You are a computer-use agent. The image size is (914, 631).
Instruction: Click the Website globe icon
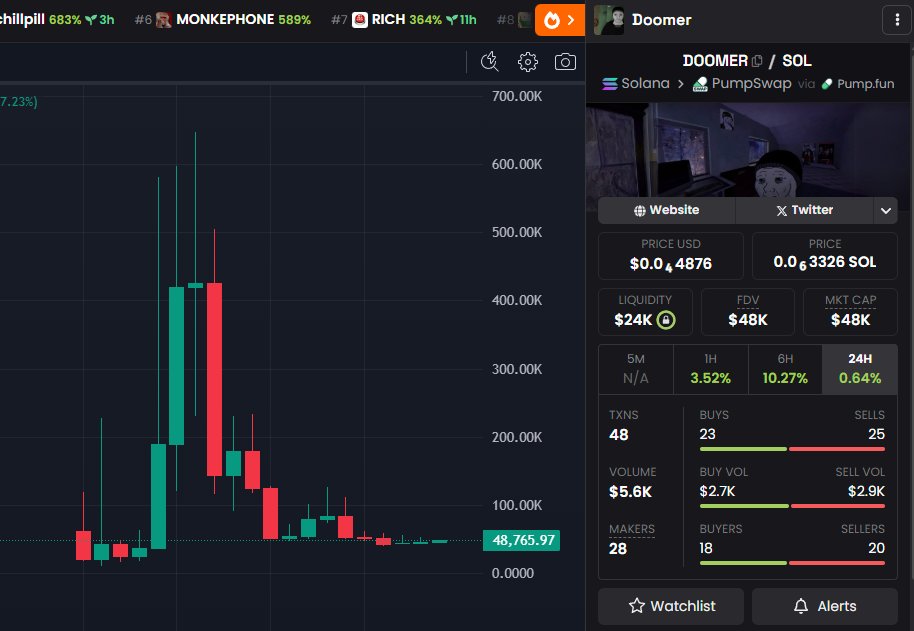pyautogui.click(x=639, y=210)
